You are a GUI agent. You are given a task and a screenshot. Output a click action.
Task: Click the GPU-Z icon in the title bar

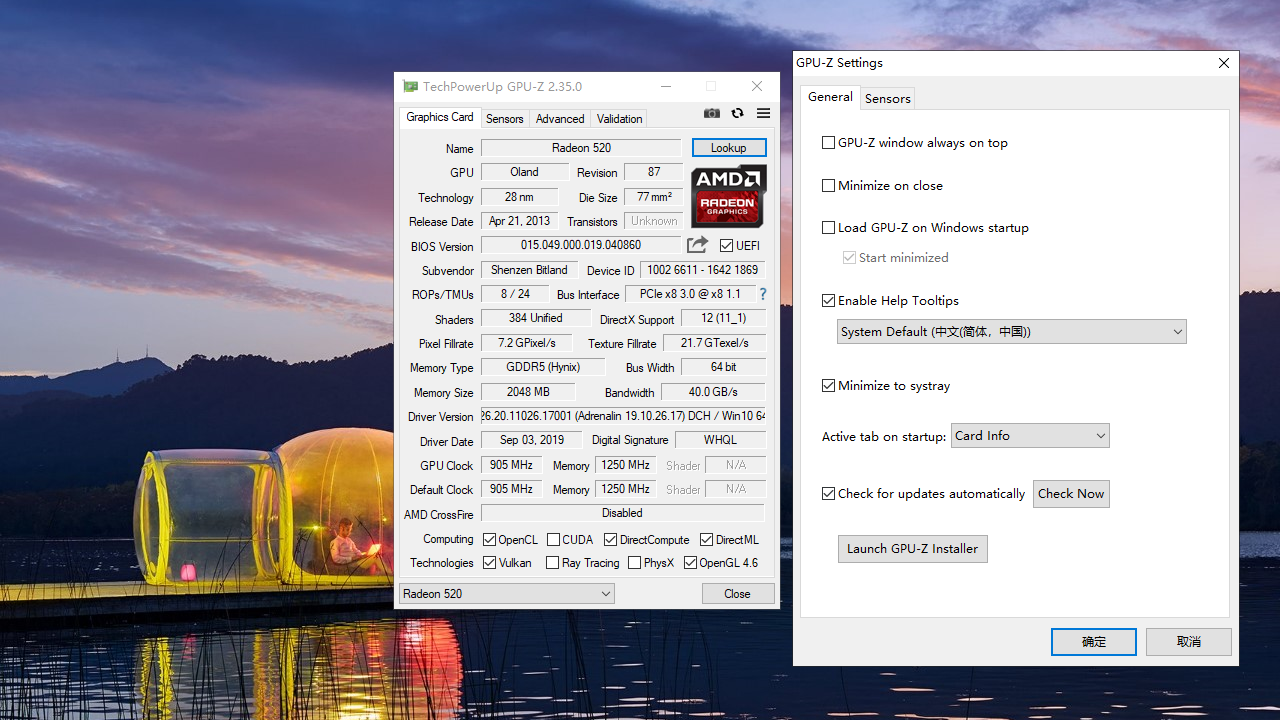pyautogui.click(x=410, y=86)
